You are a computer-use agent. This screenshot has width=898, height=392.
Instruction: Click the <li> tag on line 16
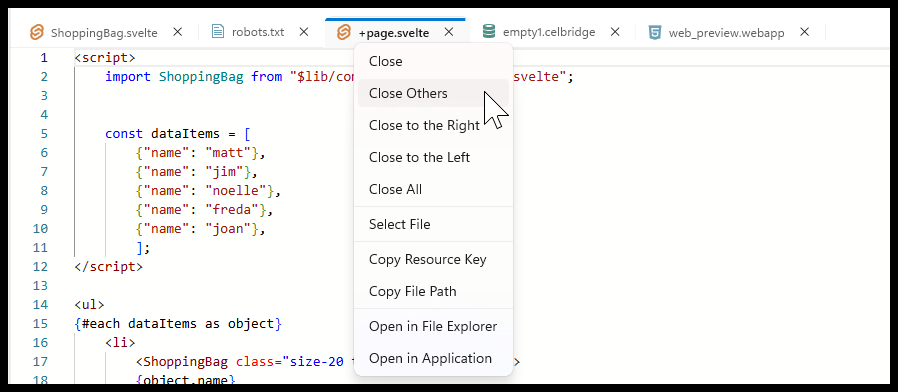coord(120,343)
